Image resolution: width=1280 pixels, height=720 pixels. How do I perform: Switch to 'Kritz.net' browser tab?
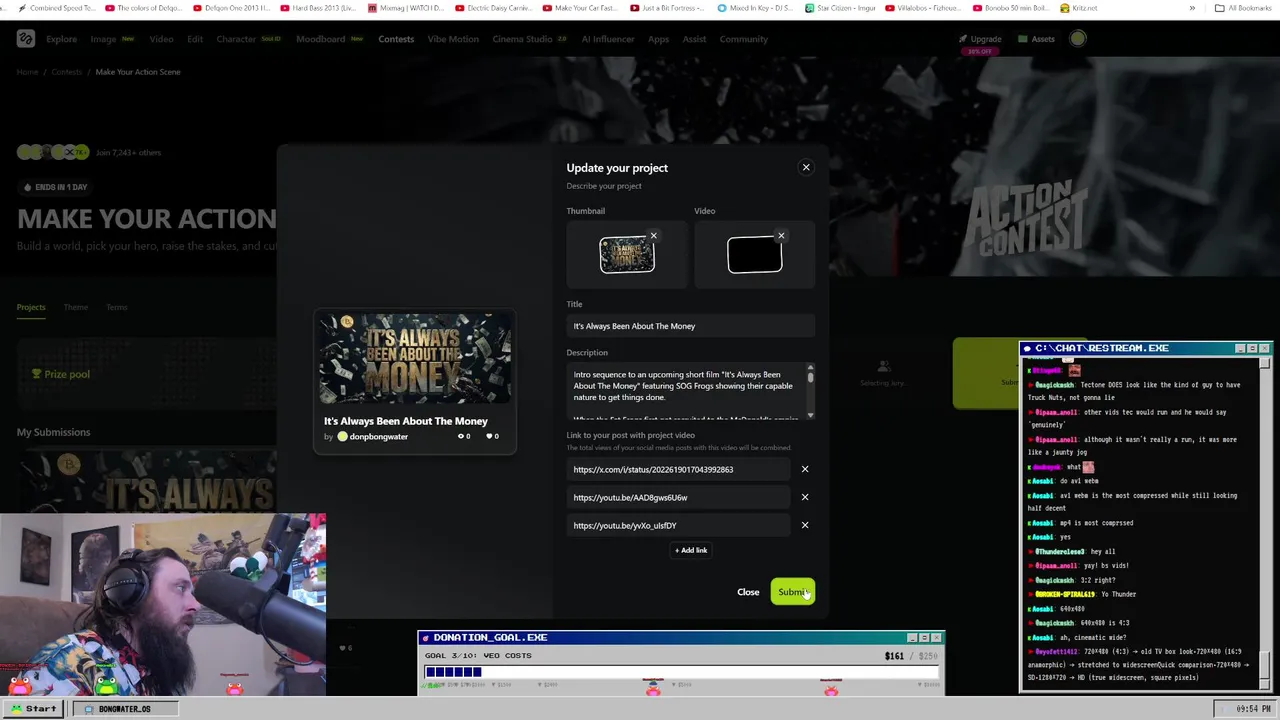(x=1077, y=8)
